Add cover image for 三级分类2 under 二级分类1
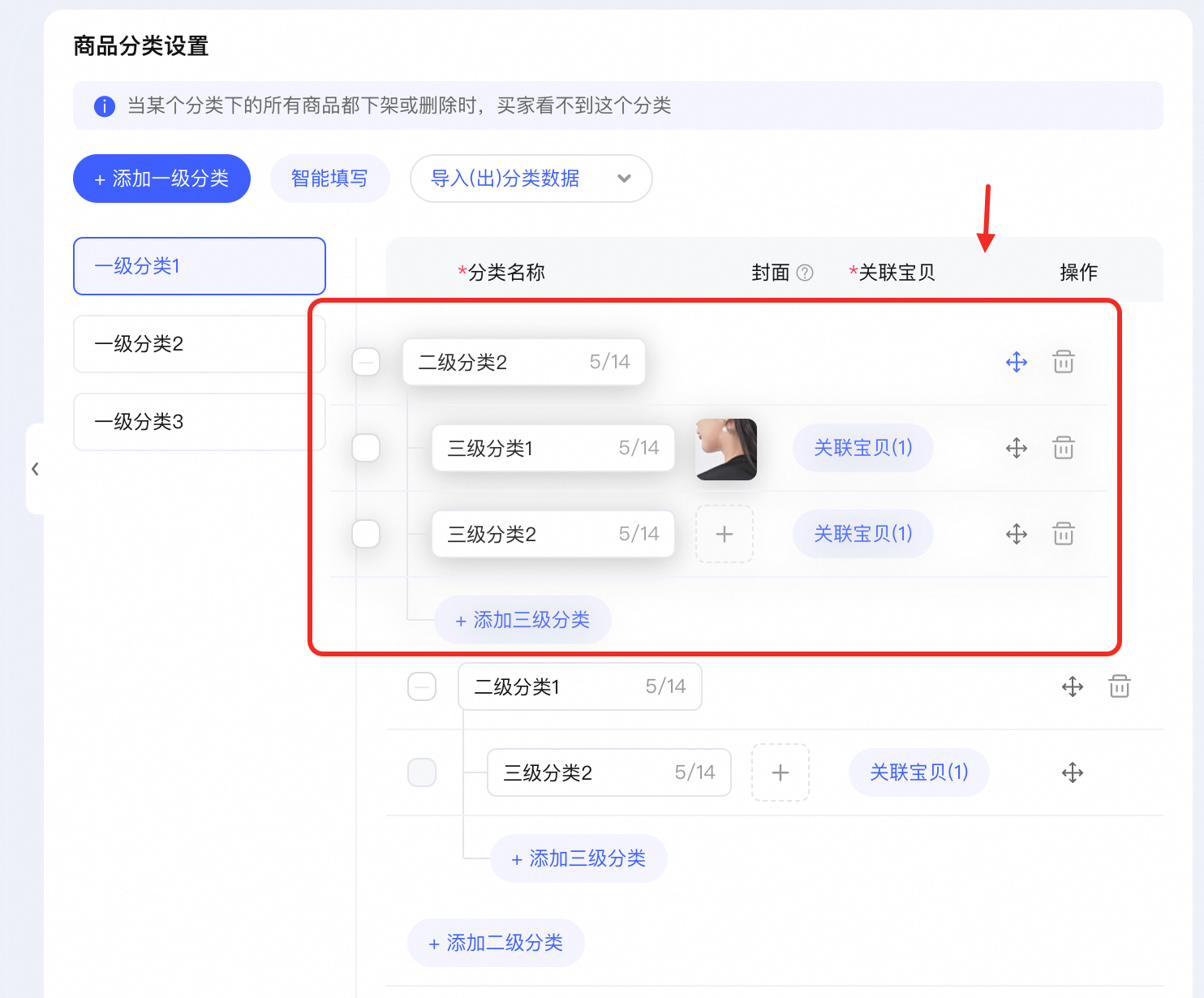Screen dimensions: 1204x998 pyautogui.click(x=780, y=772)
